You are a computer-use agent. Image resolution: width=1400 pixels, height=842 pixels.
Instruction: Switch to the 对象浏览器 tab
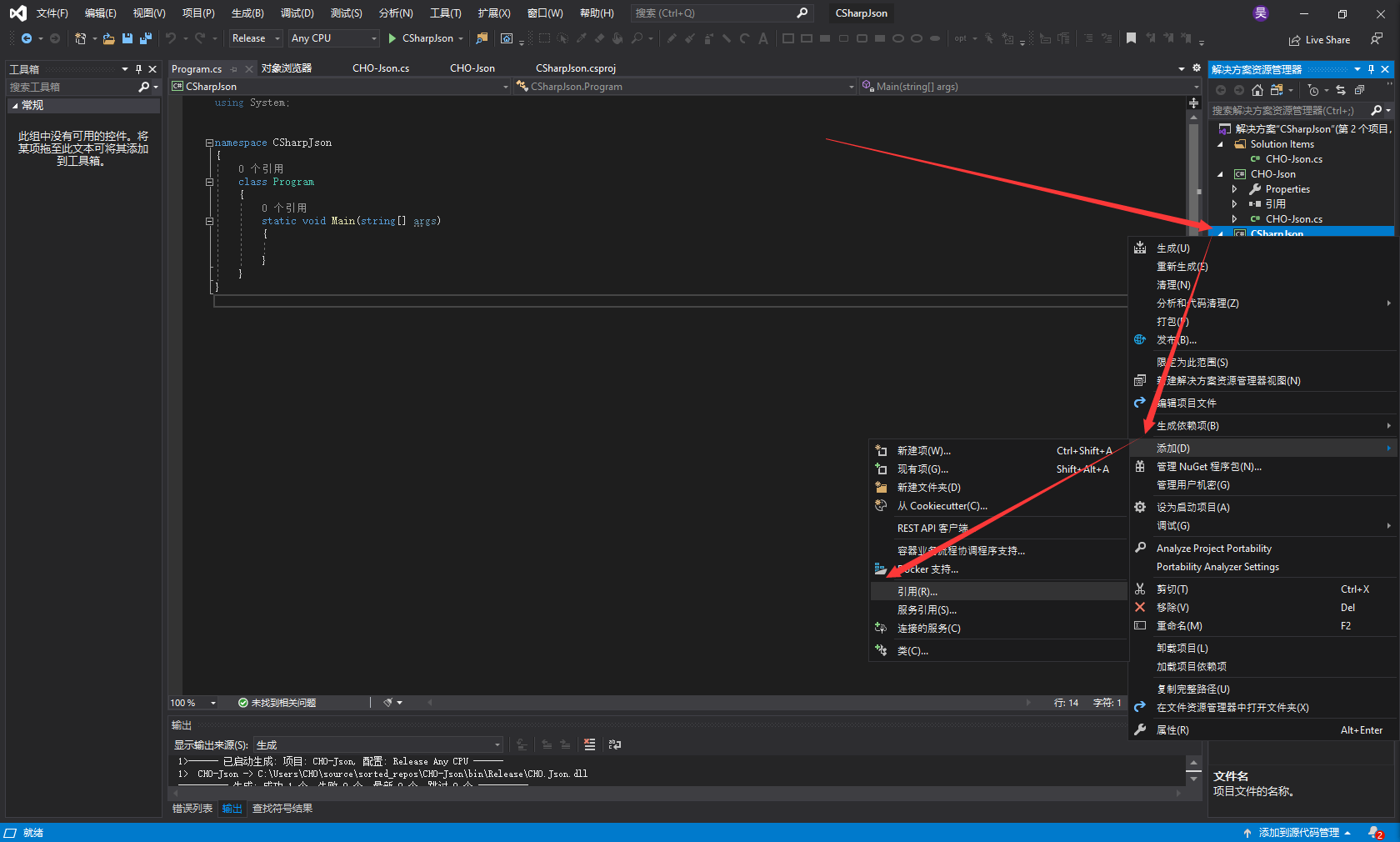(x=286, y=68)
